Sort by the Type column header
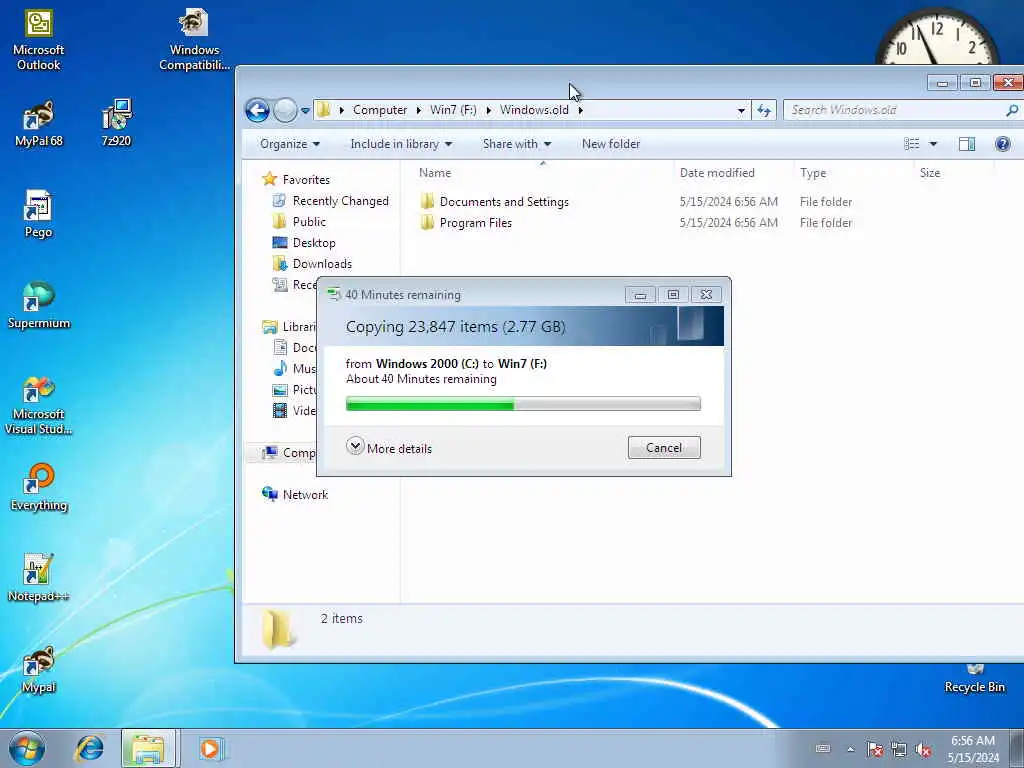The image size is (1024, 768). 853,172
